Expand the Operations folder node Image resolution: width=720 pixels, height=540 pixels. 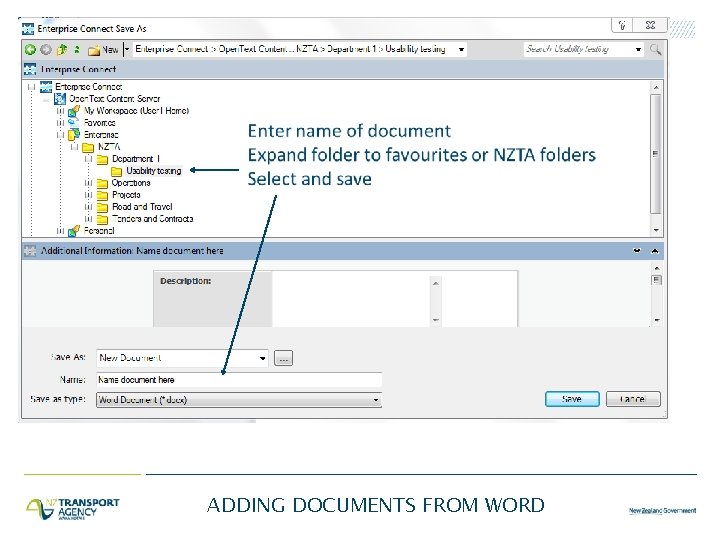[x=88, y=183]
